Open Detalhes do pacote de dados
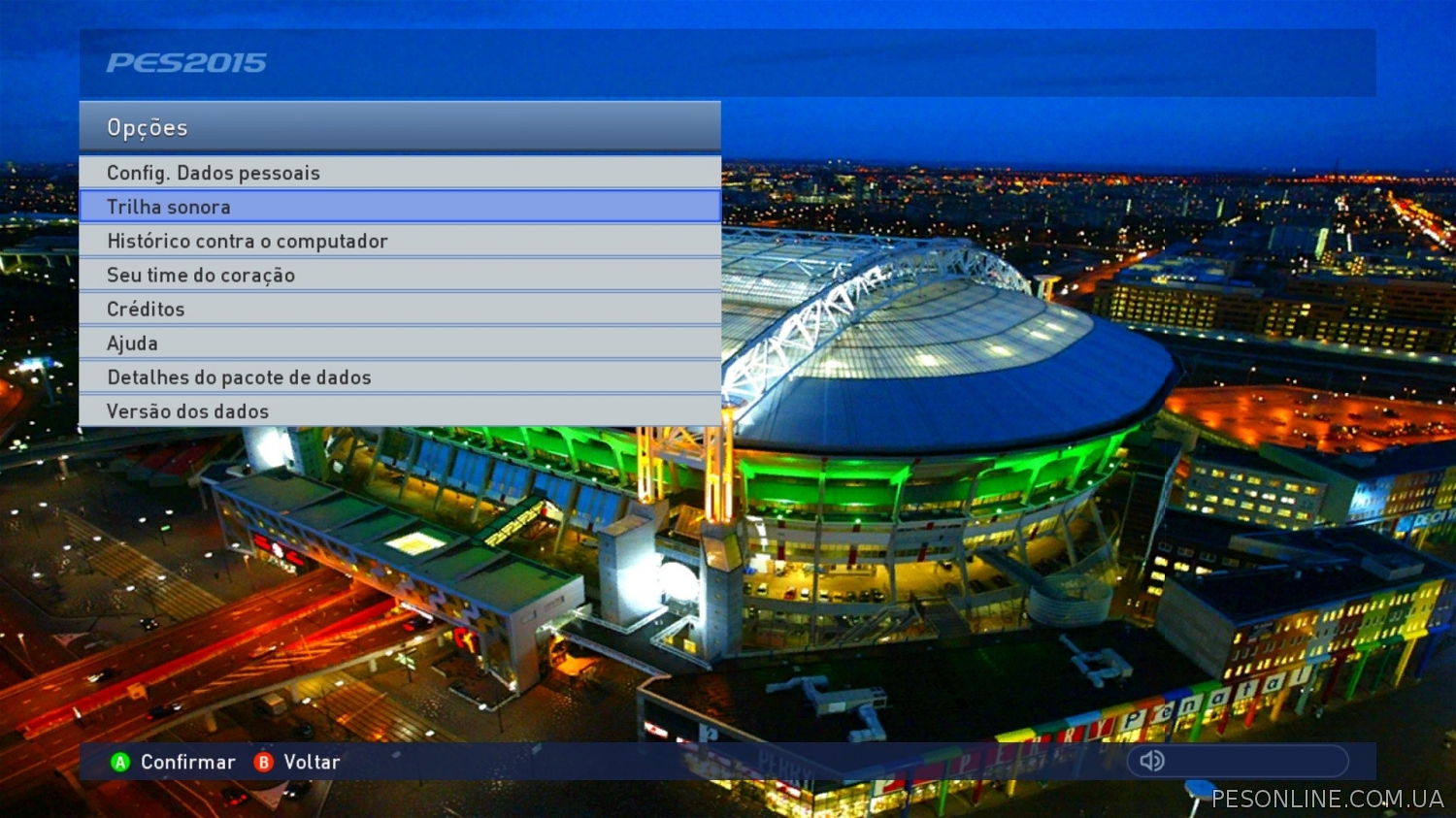This screenshot has height=818, width=1456. click(x=400, y=376)
